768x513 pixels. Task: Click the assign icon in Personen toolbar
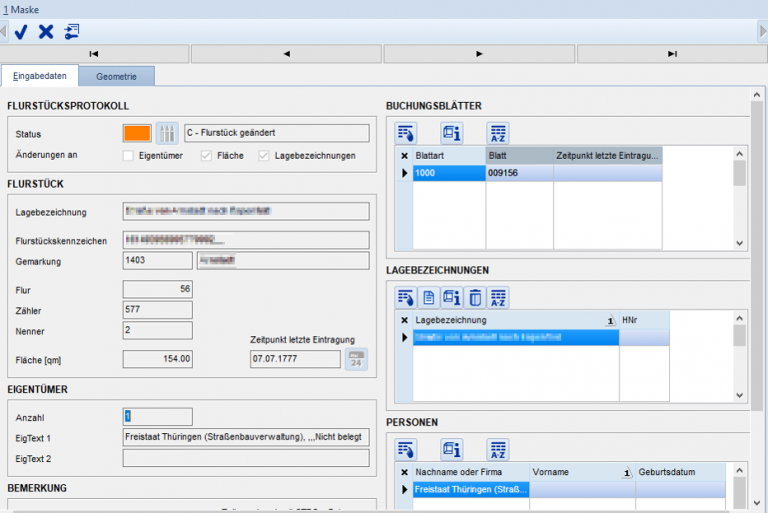pyautogui.click(x=406, y=449)
